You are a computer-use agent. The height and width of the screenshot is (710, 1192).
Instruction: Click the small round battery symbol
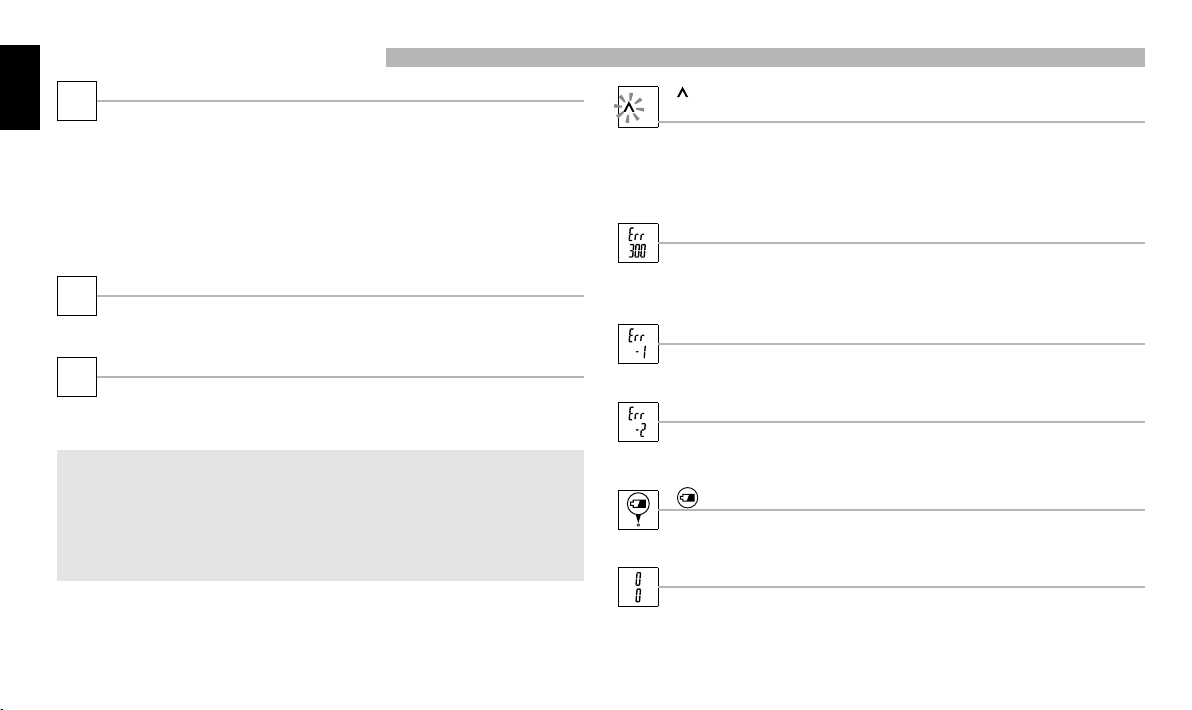coord(687,499)
